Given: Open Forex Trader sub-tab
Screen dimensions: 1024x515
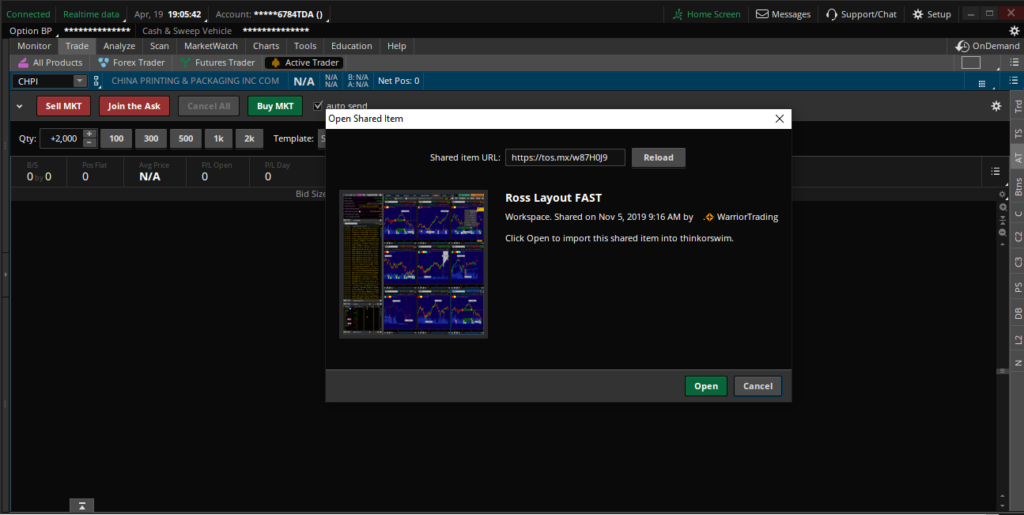Looking at the screenshot, I should click(131, 63).
